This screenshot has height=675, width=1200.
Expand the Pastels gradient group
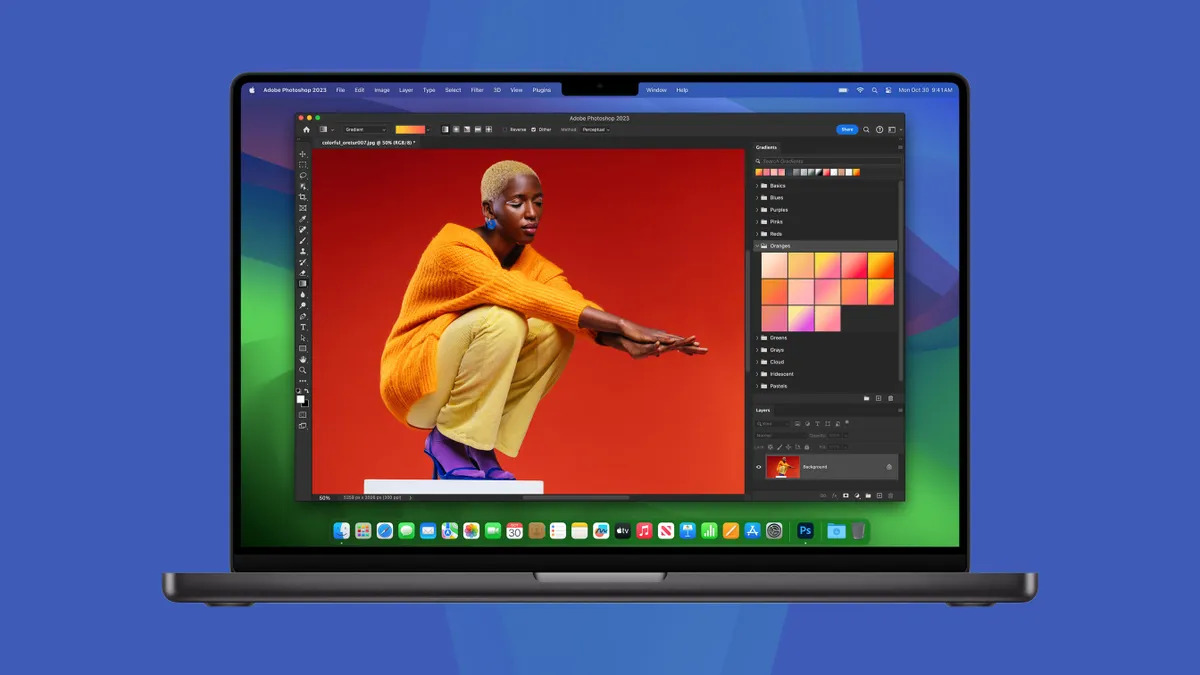point(757,386)
